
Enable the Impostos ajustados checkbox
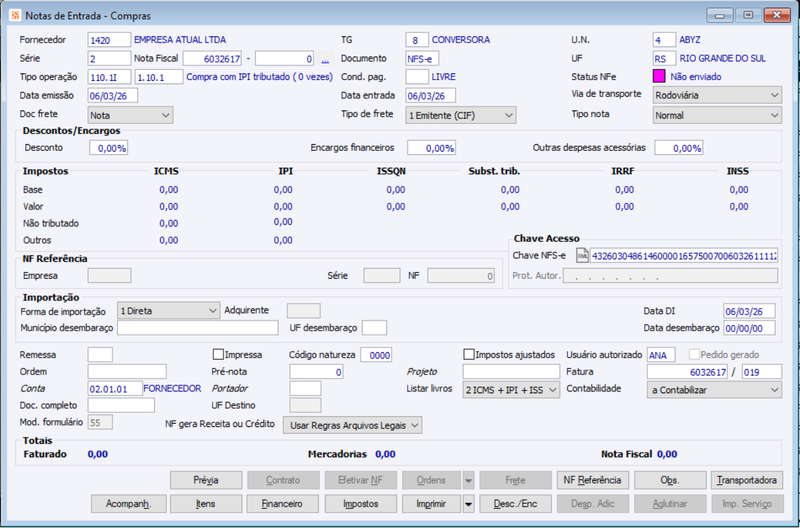coord(469,355)
